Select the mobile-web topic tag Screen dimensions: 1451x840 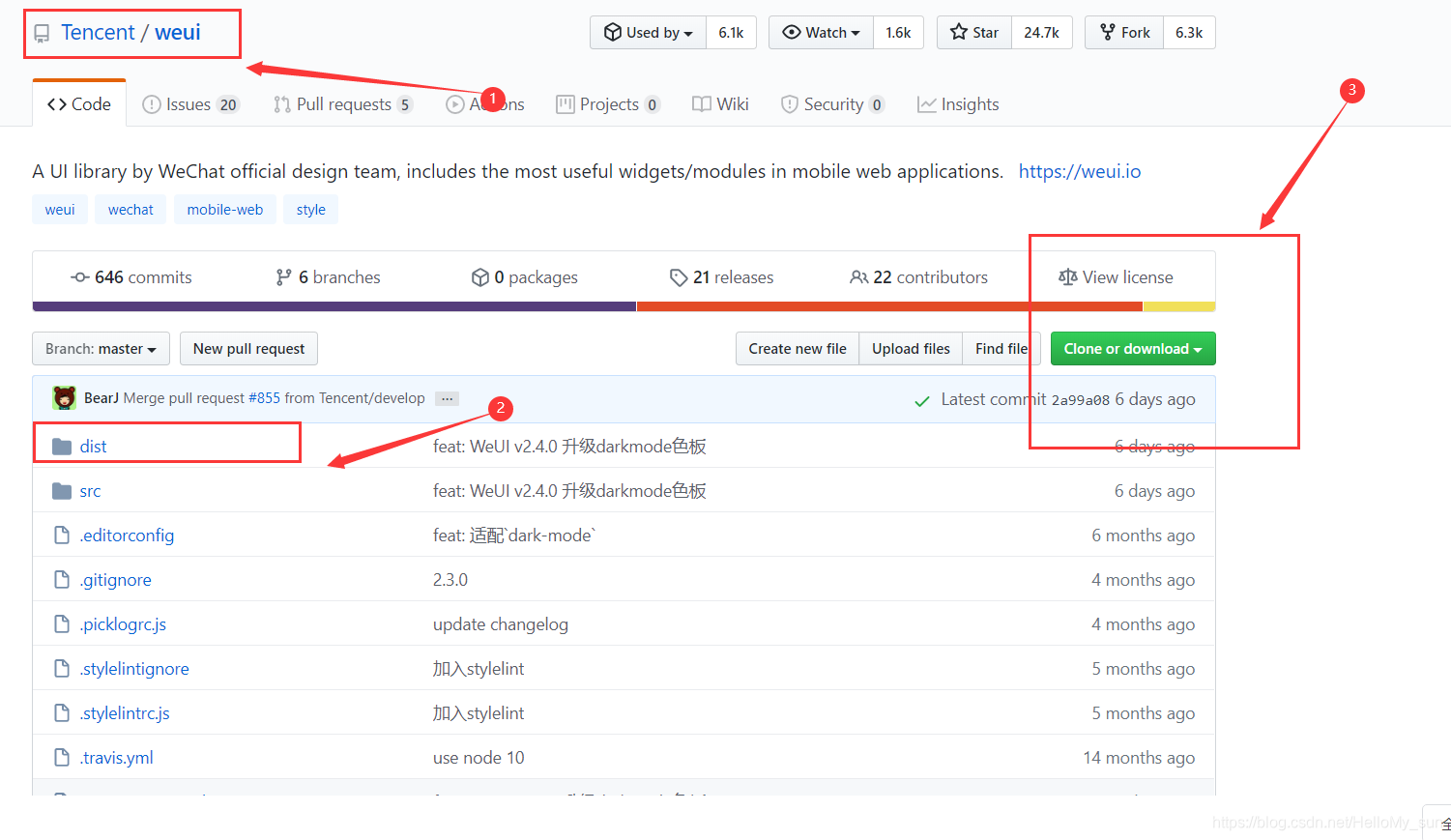(225, 209)
